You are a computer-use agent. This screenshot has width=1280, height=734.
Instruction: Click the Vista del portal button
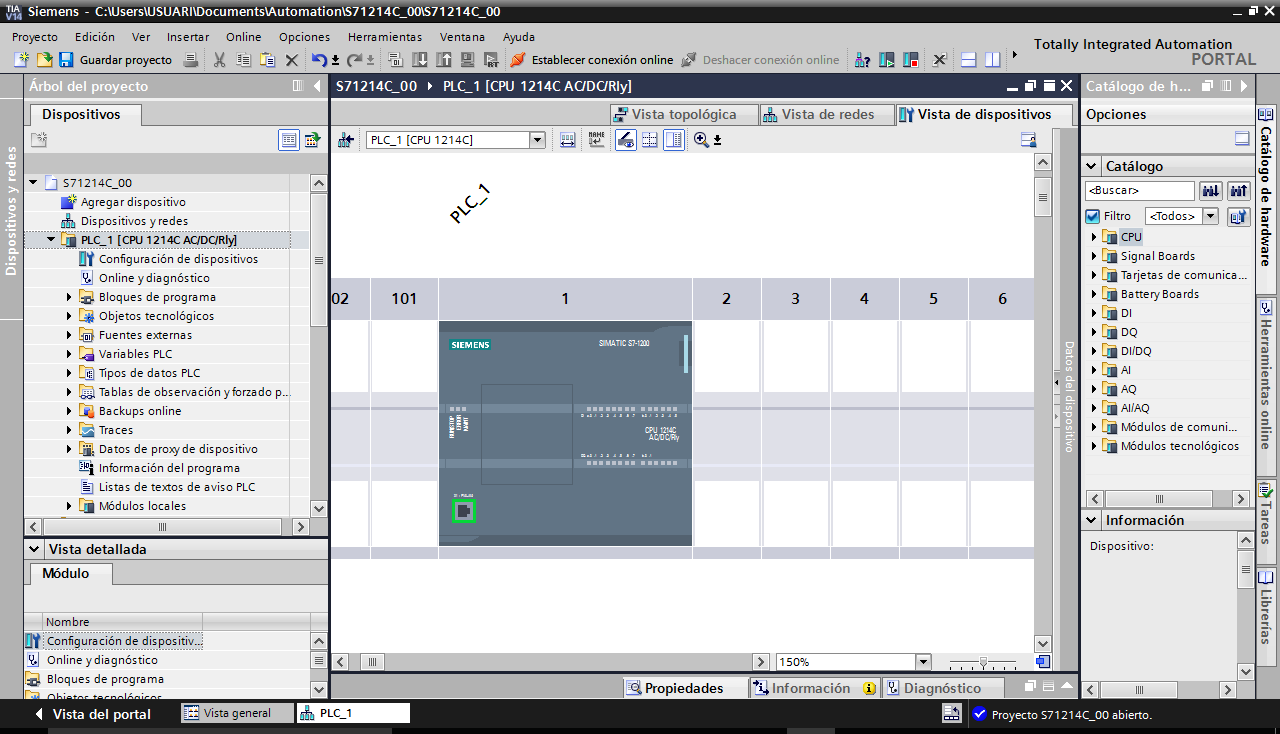(x=92, y=714)
